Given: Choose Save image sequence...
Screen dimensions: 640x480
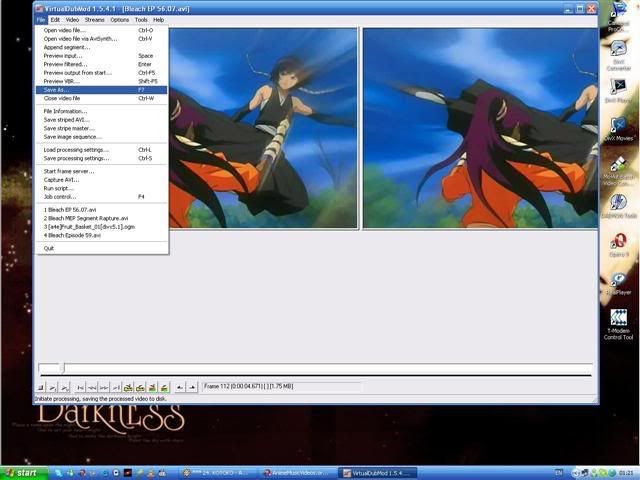Looking at the screenshot, I should (x=102, y=137).
